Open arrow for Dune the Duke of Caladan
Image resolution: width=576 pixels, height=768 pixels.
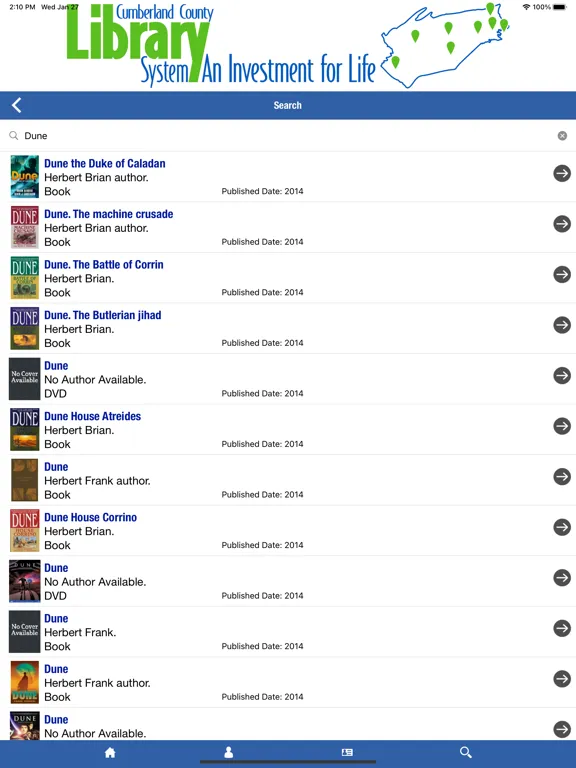pos(562,173)
